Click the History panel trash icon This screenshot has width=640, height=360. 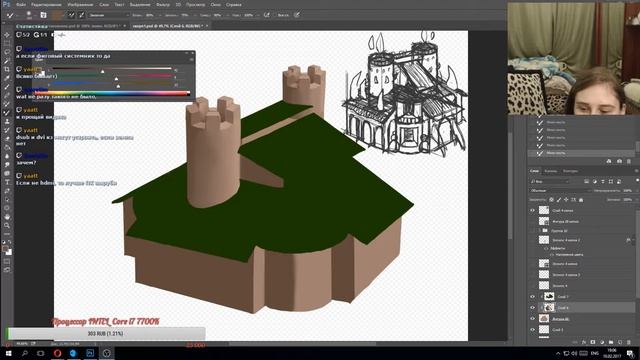pos(629,161)
